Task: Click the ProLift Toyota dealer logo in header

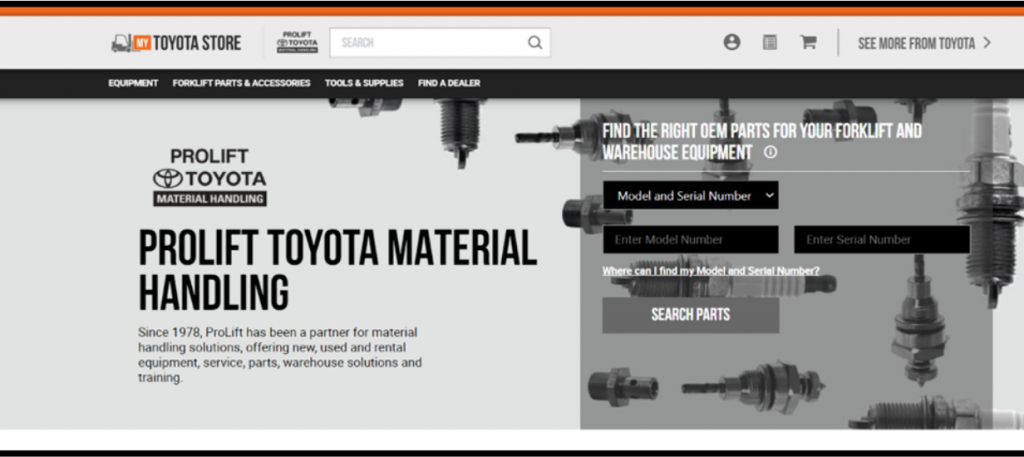Action: (x=297, y=42)
